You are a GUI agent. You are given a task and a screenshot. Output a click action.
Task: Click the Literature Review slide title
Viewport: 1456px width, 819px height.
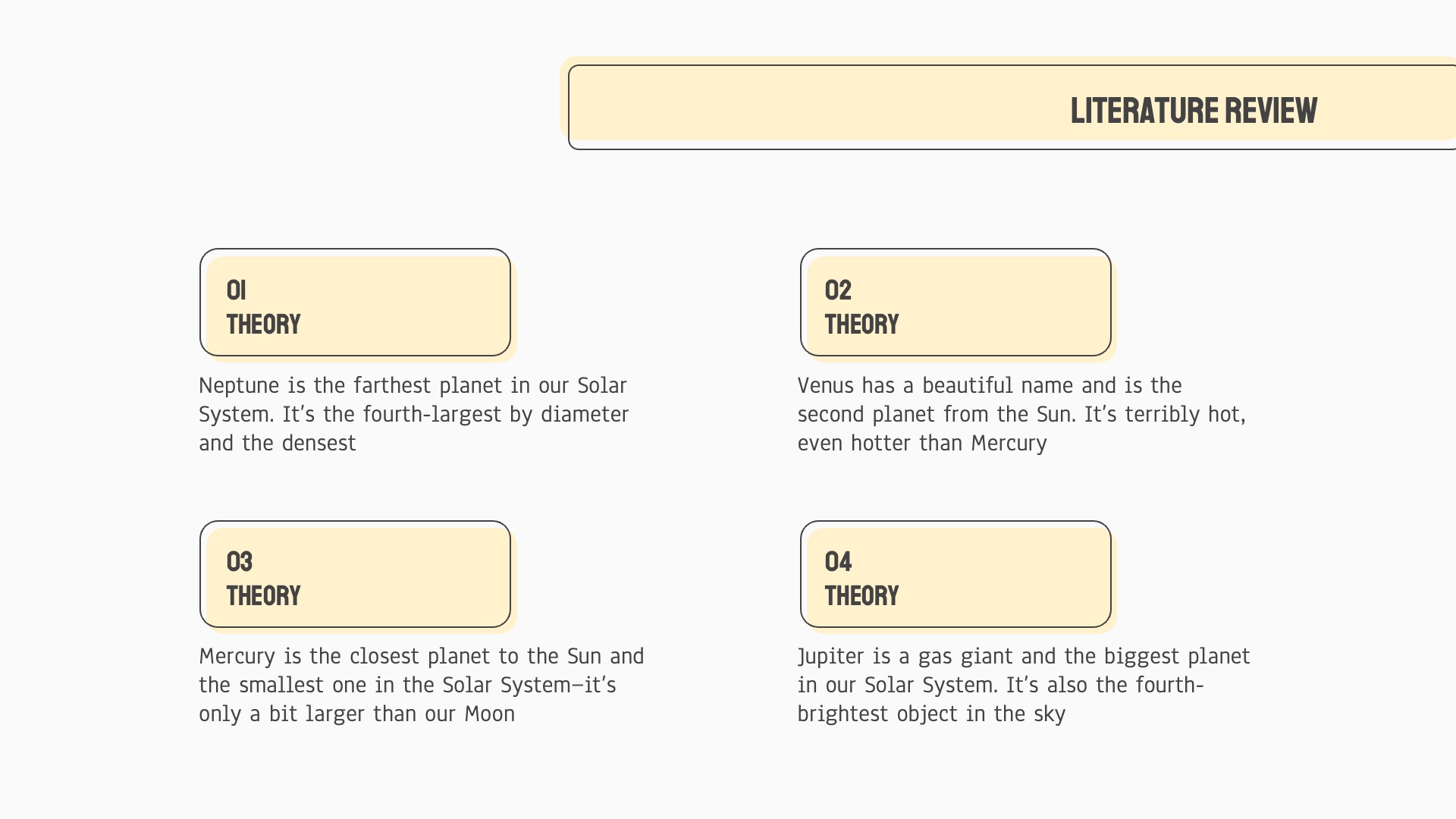tap(1193, 111)
